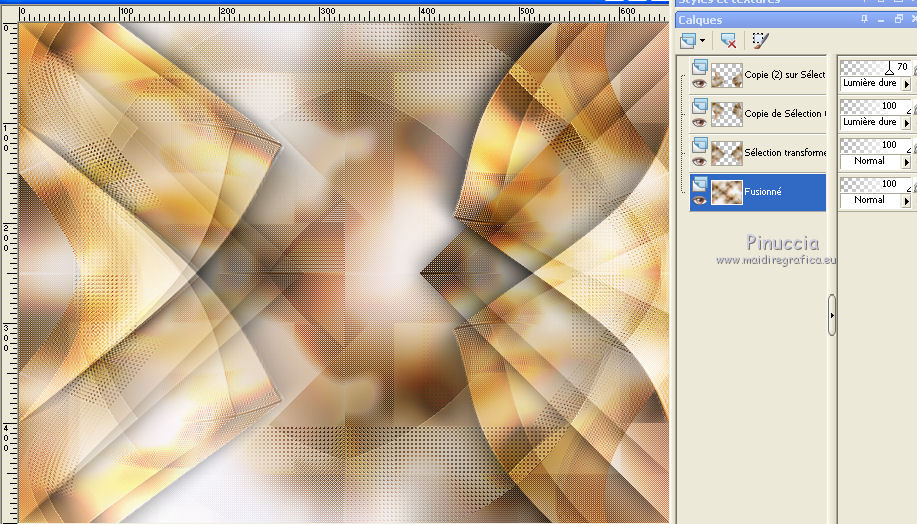Open blend mode arrow for Copie (2) layer
Image resolution: width=917 pixels, height=524 pixels.
[906, 84]
